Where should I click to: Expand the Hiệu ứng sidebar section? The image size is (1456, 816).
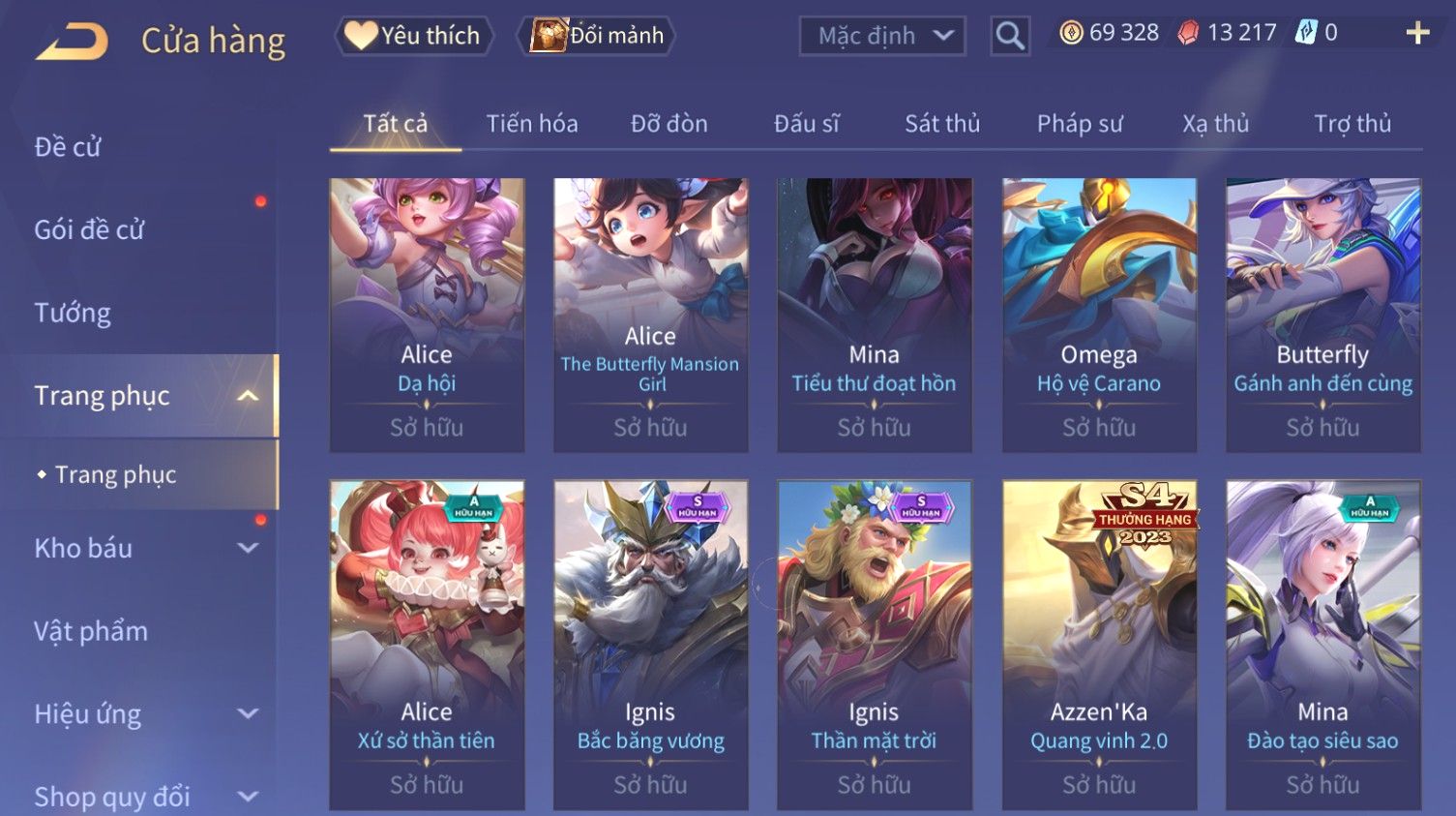[249, 713]
